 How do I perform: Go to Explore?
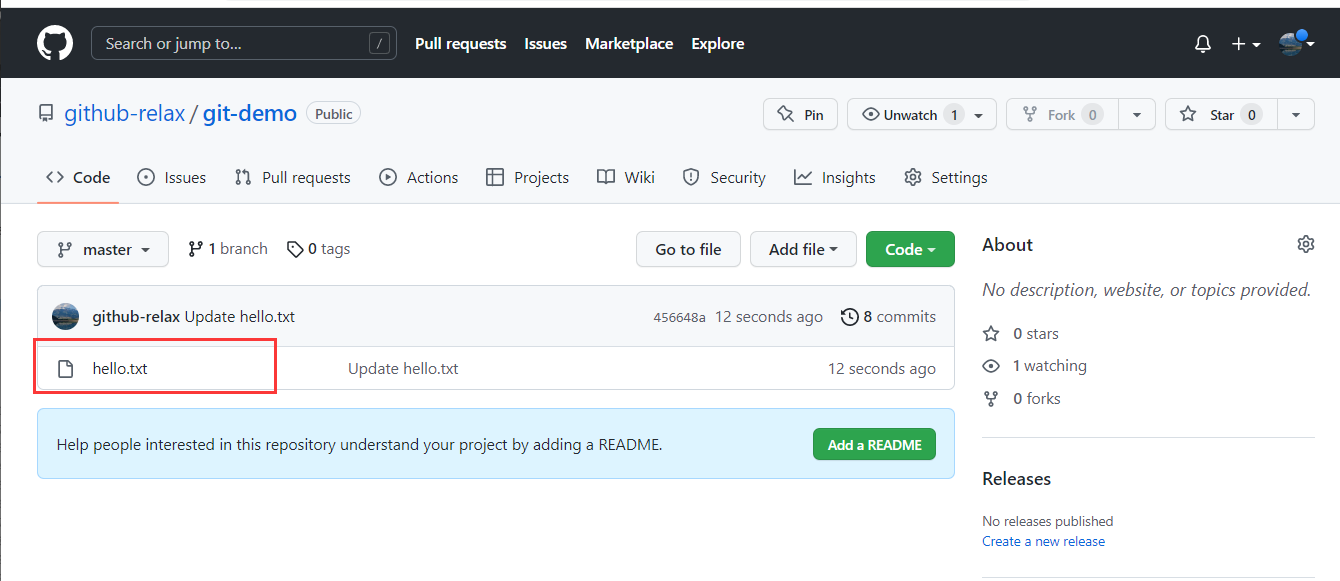point(717,44)
